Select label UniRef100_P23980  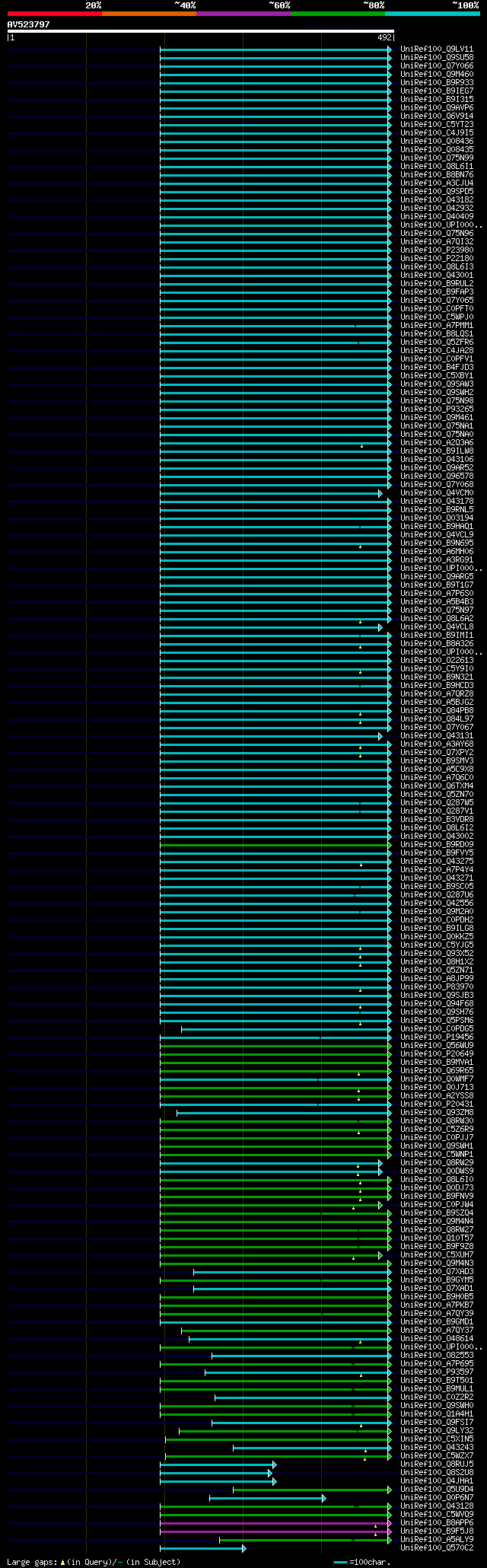pyautogui.click(x=437, y=250)
